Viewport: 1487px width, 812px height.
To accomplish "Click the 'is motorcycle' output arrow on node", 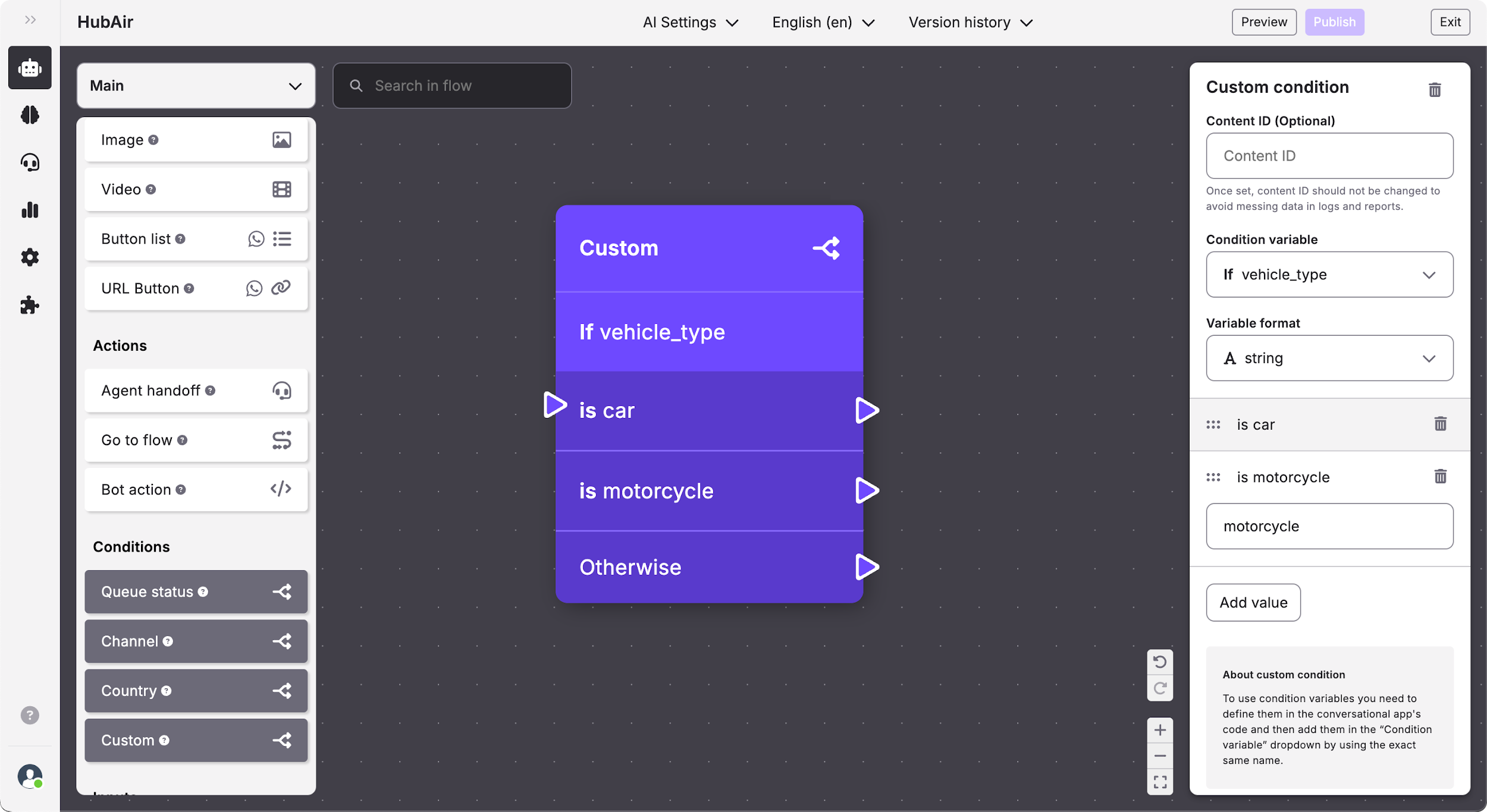I will pyautogui.click(x=867, y=491).
